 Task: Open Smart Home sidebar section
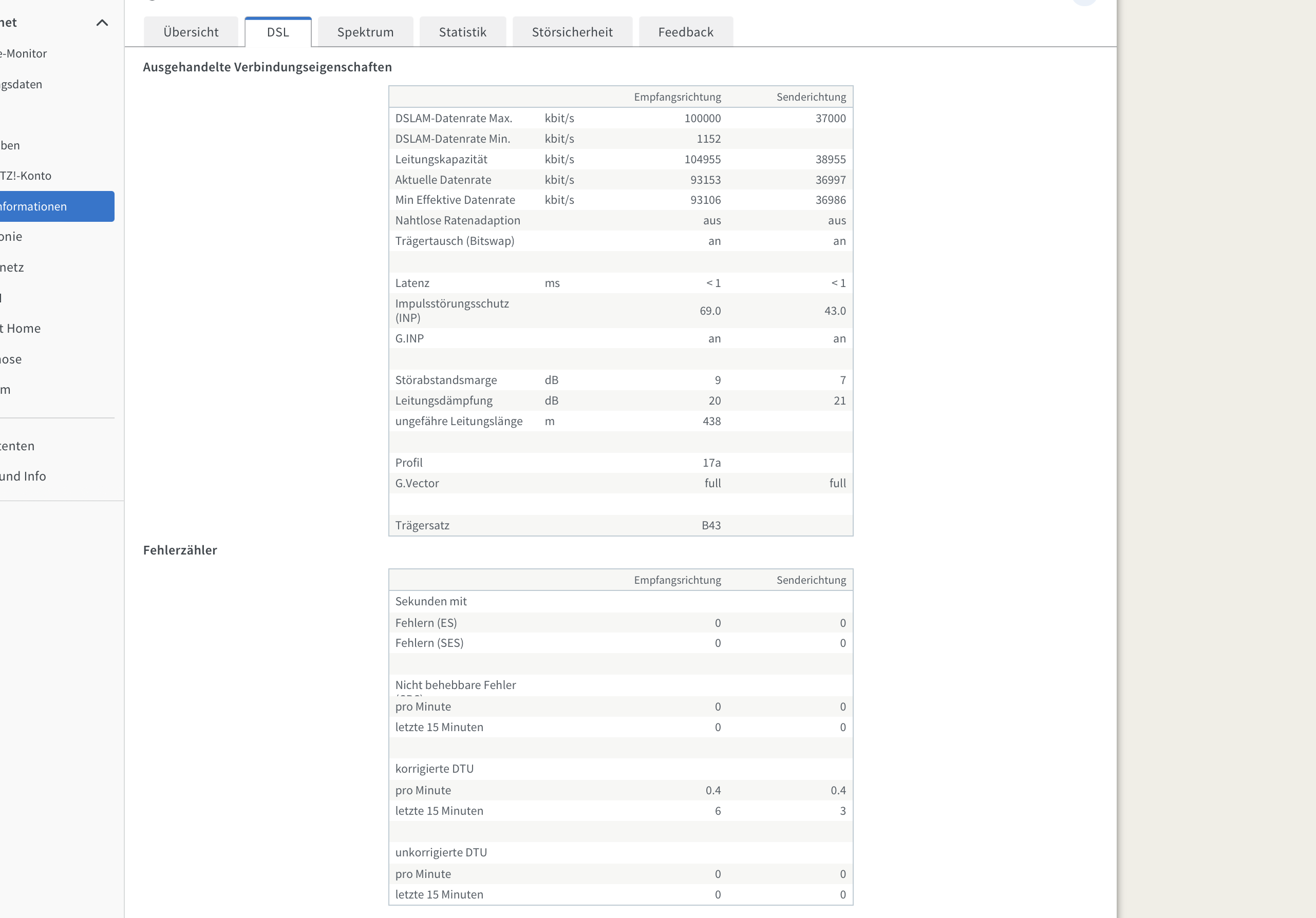pyautogui.click(x=21, y=329)
